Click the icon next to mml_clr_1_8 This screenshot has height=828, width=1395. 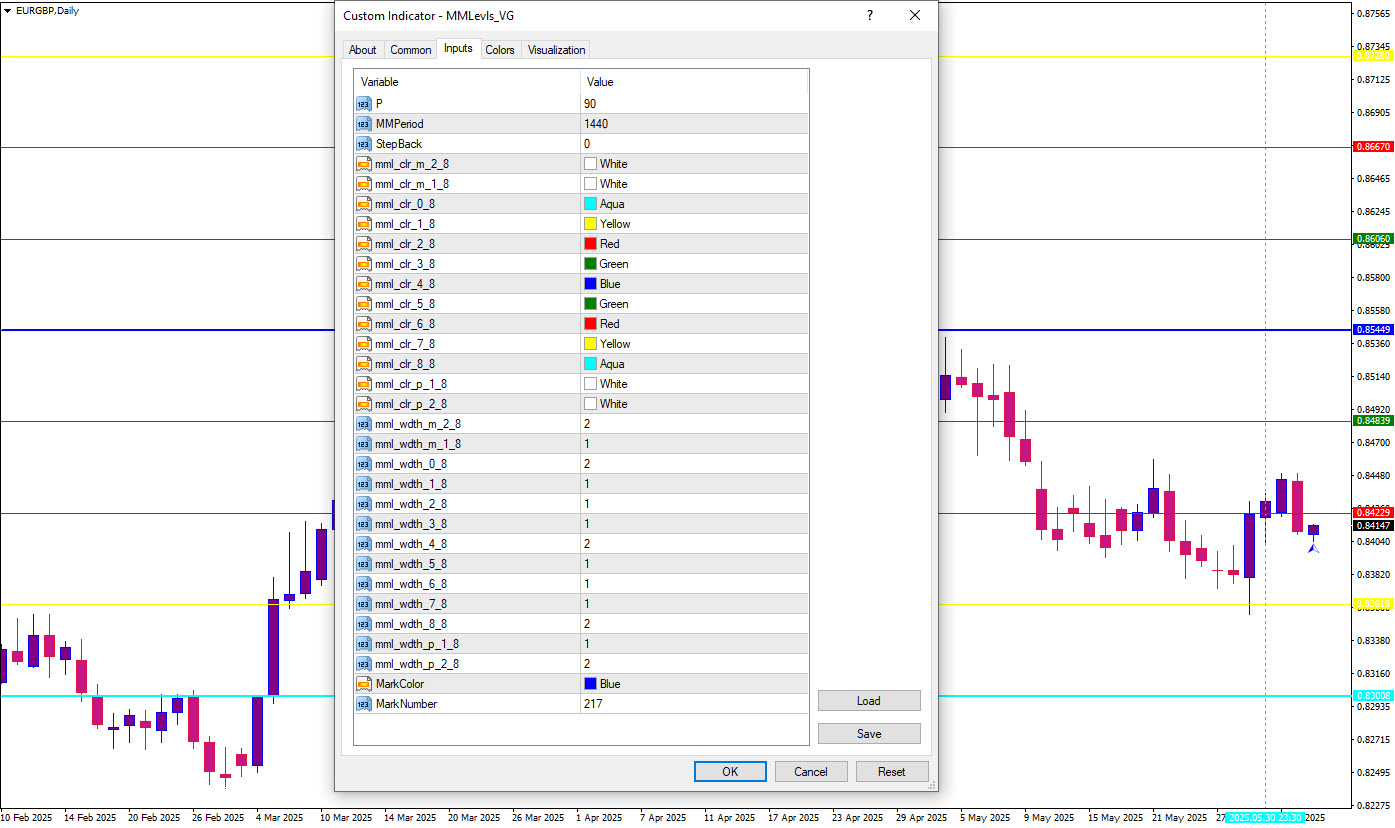tap(364, 224)
